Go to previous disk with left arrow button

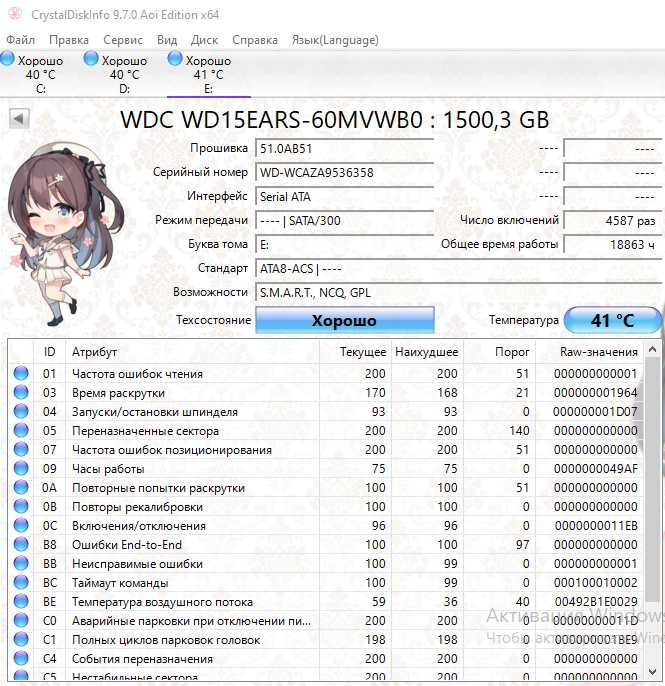(19, 119)
